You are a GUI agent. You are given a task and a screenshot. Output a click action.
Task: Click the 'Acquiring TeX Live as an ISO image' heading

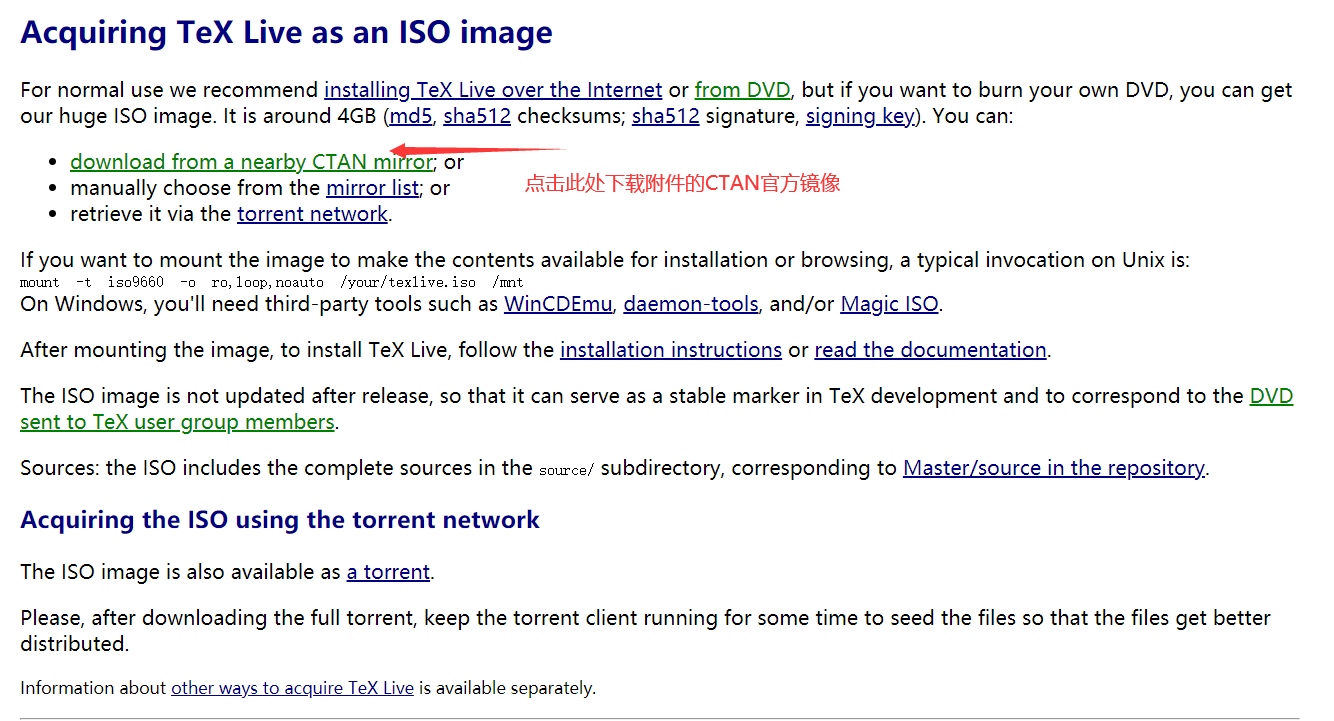click(286, 32)
